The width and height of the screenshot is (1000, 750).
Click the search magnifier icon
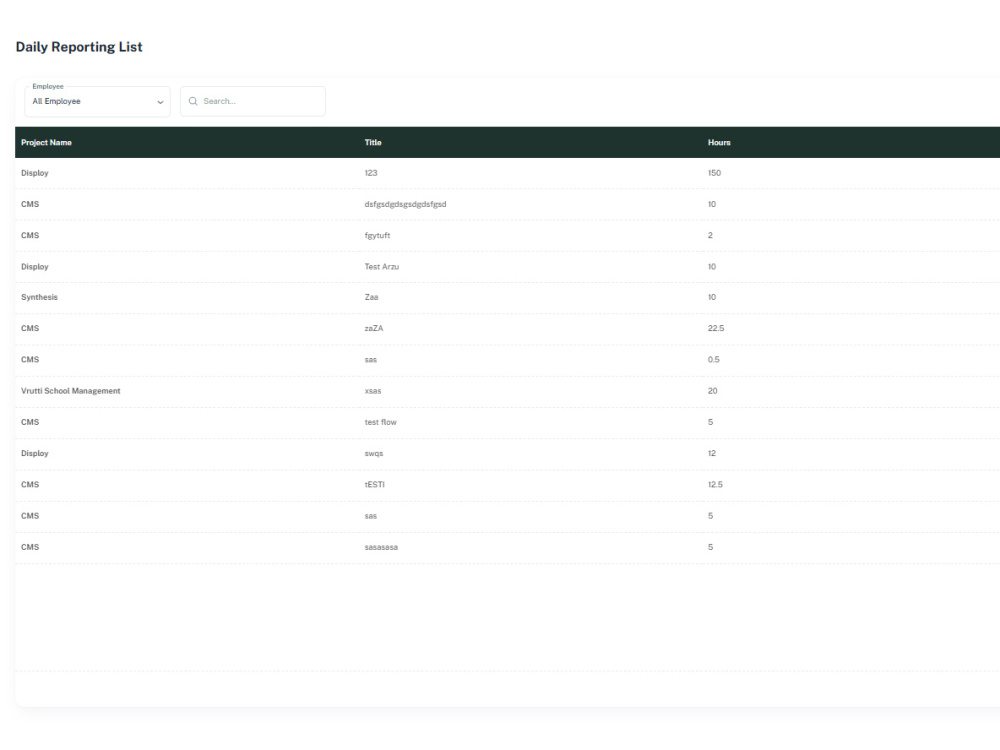[193, 101]
